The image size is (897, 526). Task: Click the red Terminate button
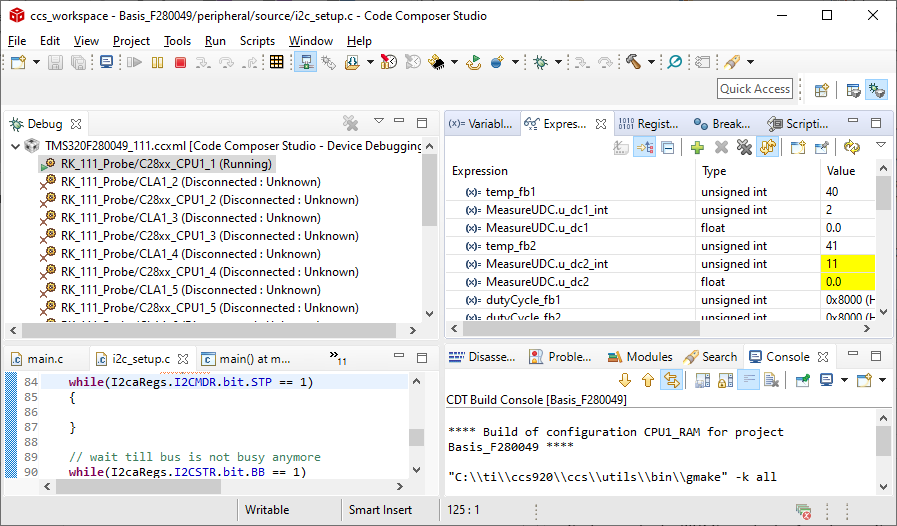pyautogui.click(x=180, y=62)
